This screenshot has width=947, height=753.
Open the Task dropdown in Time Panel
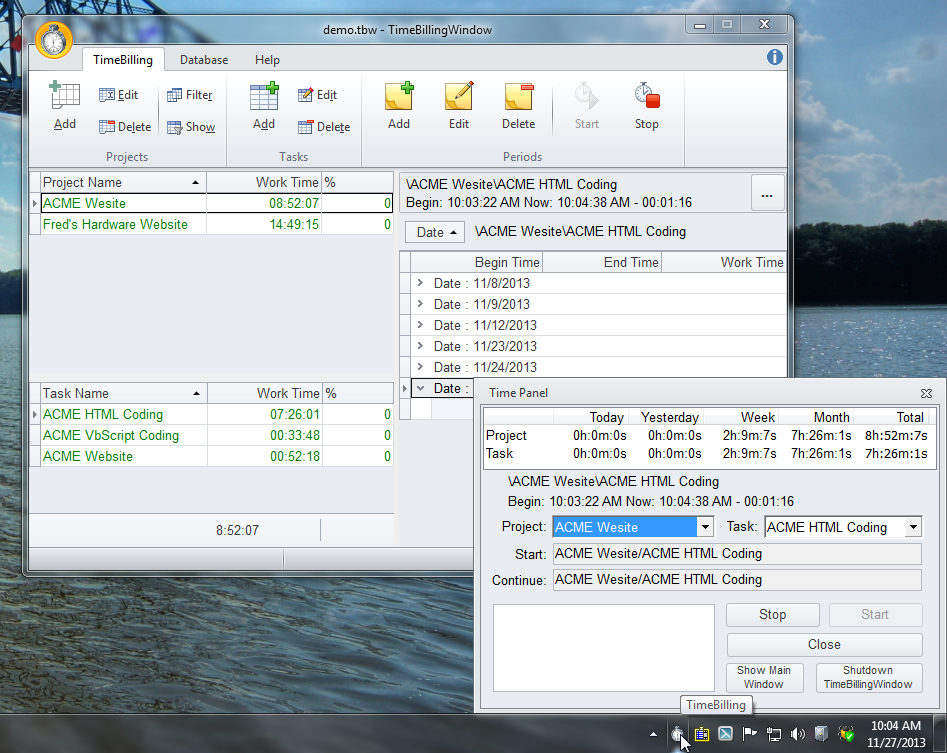[x=912, y=527]
